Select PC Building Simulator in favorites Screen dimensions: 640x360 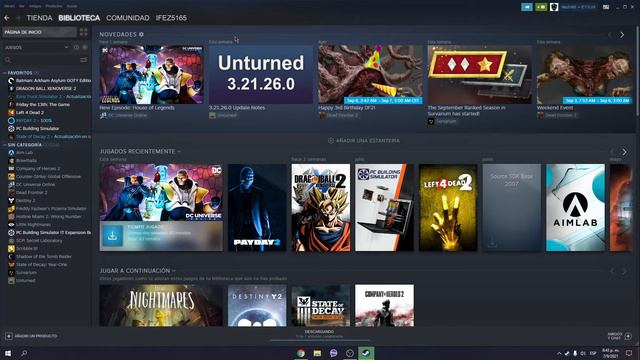pos(34,129)
